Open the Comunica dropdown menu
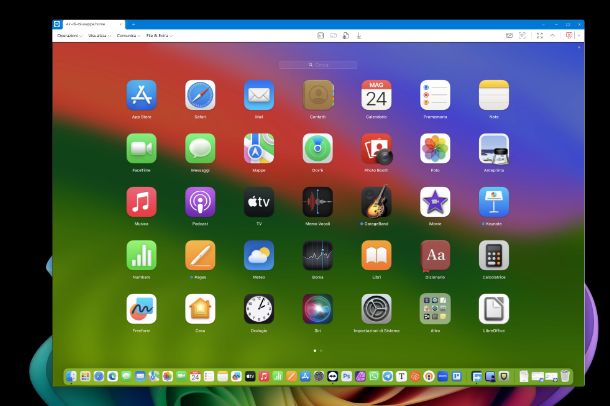This screenshot has width=610, height=406. [128, 35]
